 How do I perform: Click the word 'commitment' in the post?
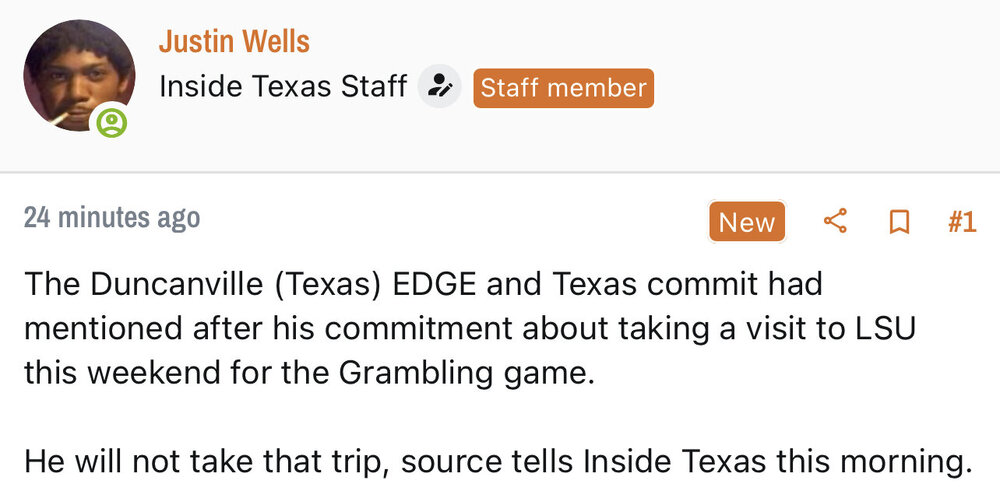pos(420,327)
